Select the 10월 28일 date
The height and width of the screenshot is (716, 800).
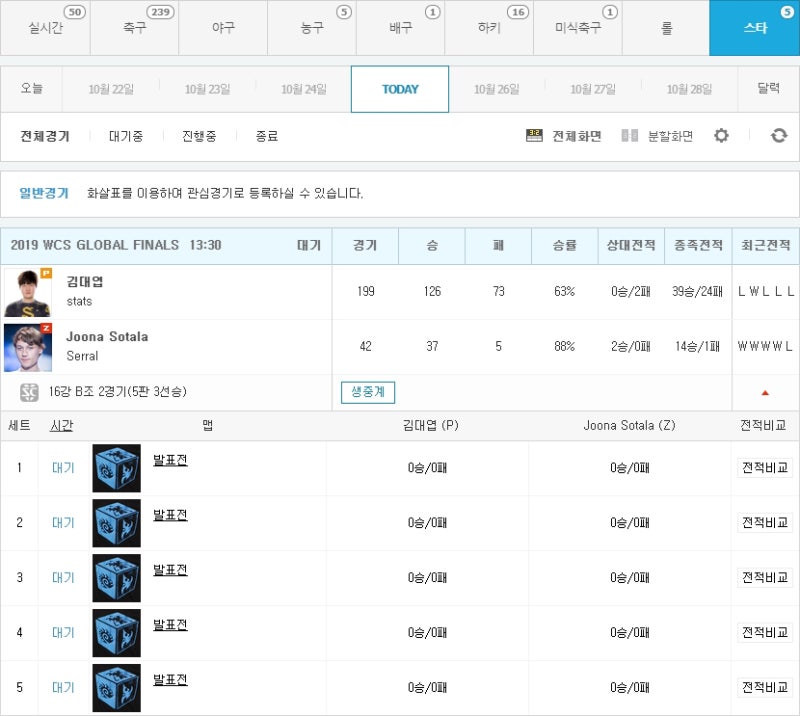point(690,89)
